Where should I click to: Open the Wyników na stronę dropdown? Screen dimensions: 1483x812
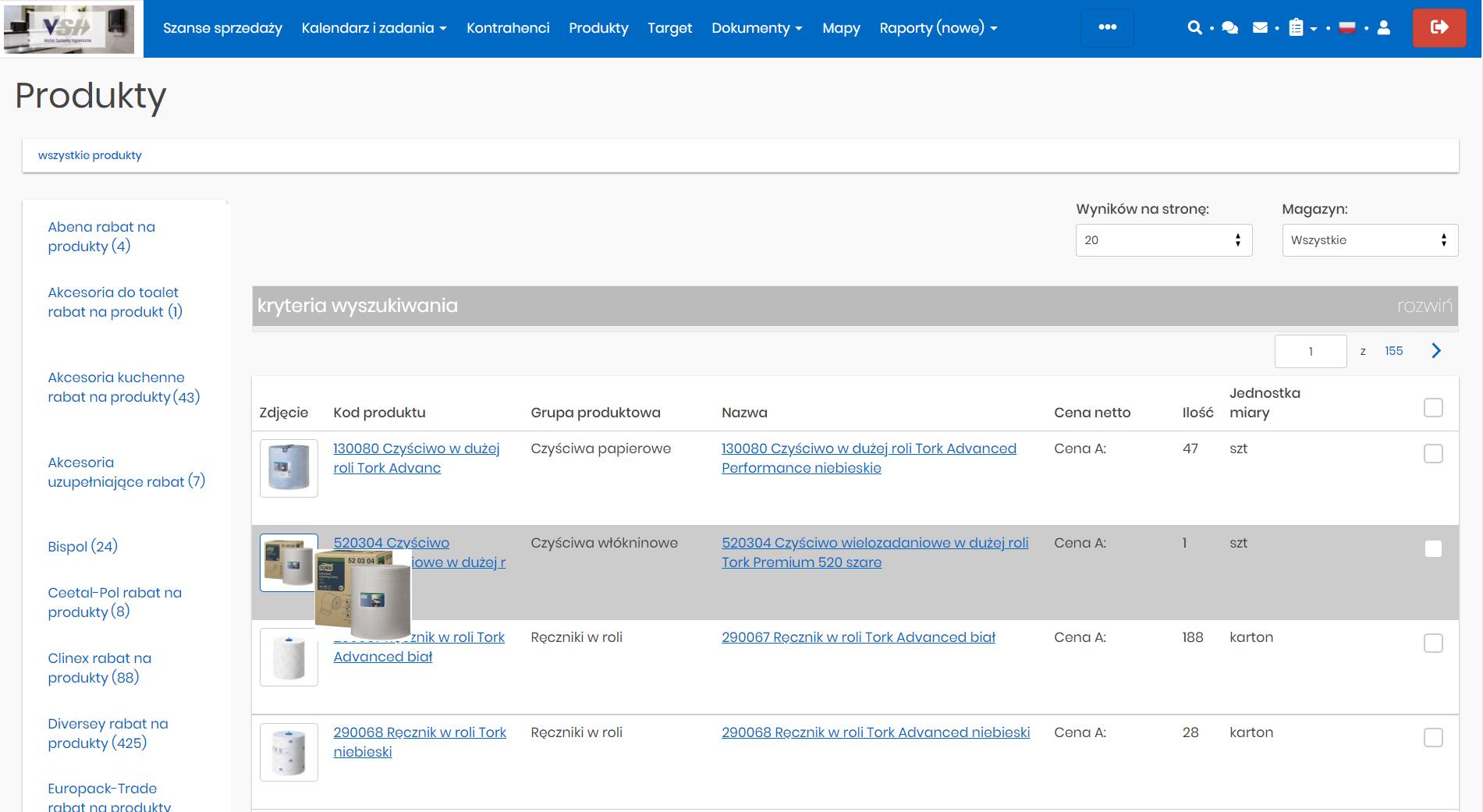click(1163, 240)
